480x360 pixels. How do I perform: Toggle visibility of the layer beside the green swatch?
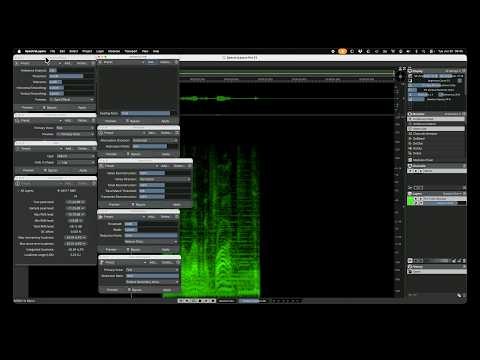(x=416, y=199)
